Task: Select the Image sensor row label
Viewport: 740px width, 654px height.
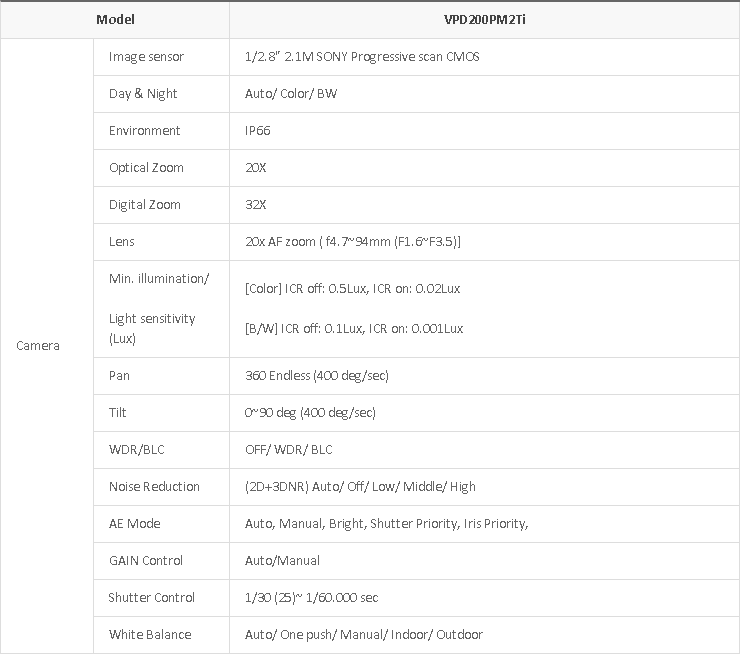Action: pyautogui.click(x=146, y=57)
